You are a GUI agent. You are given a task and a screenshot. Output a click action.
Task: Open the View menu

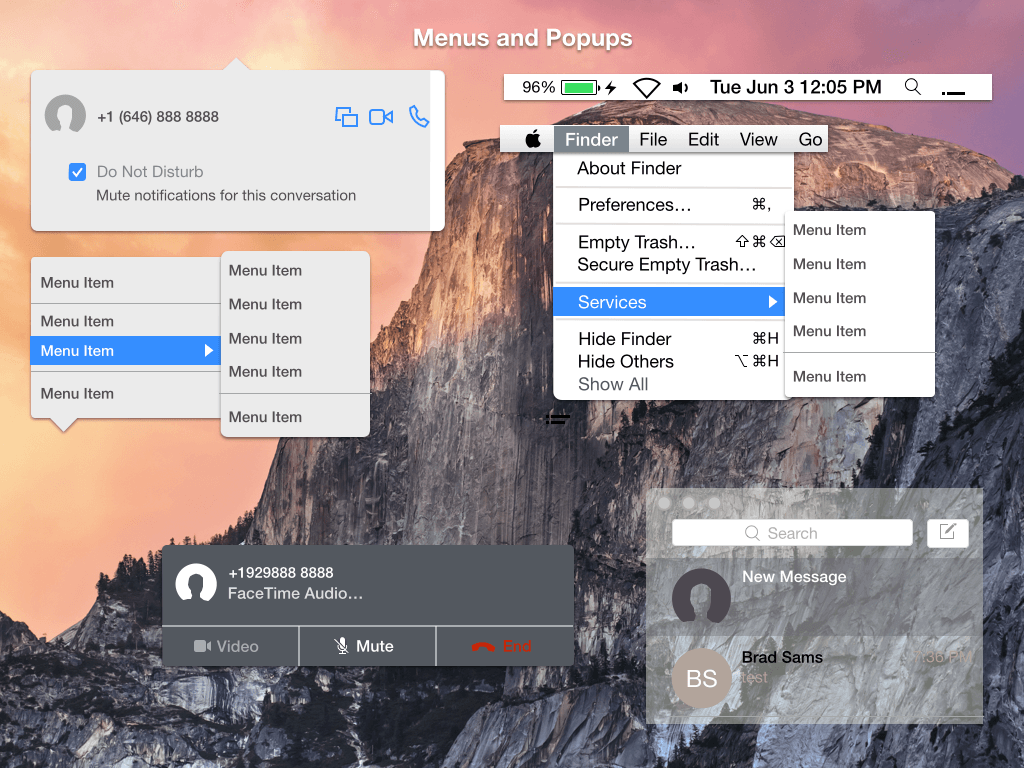[758, 139]
